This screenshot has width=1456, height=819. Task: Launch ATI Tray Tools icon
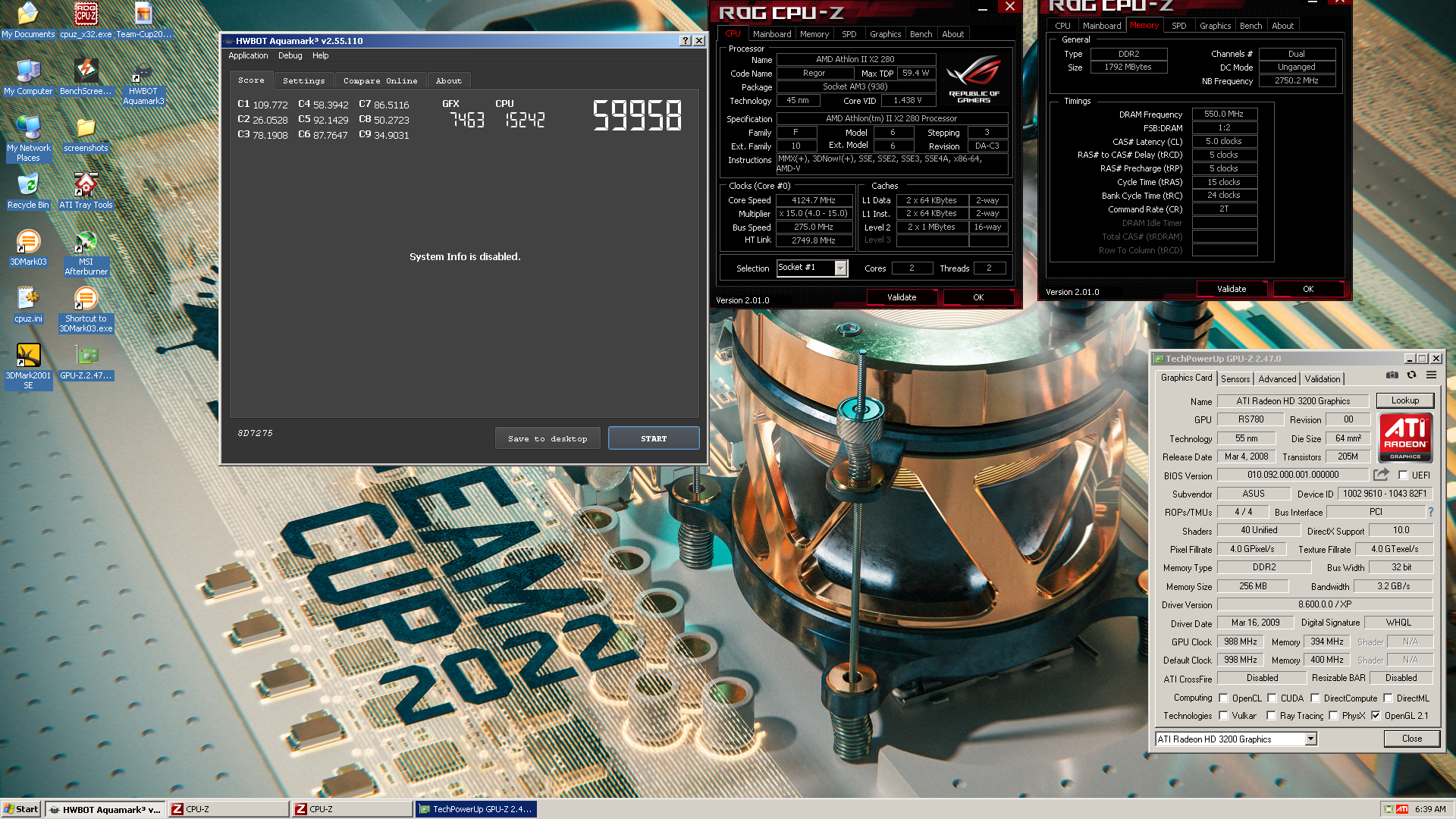click(86, 190)
